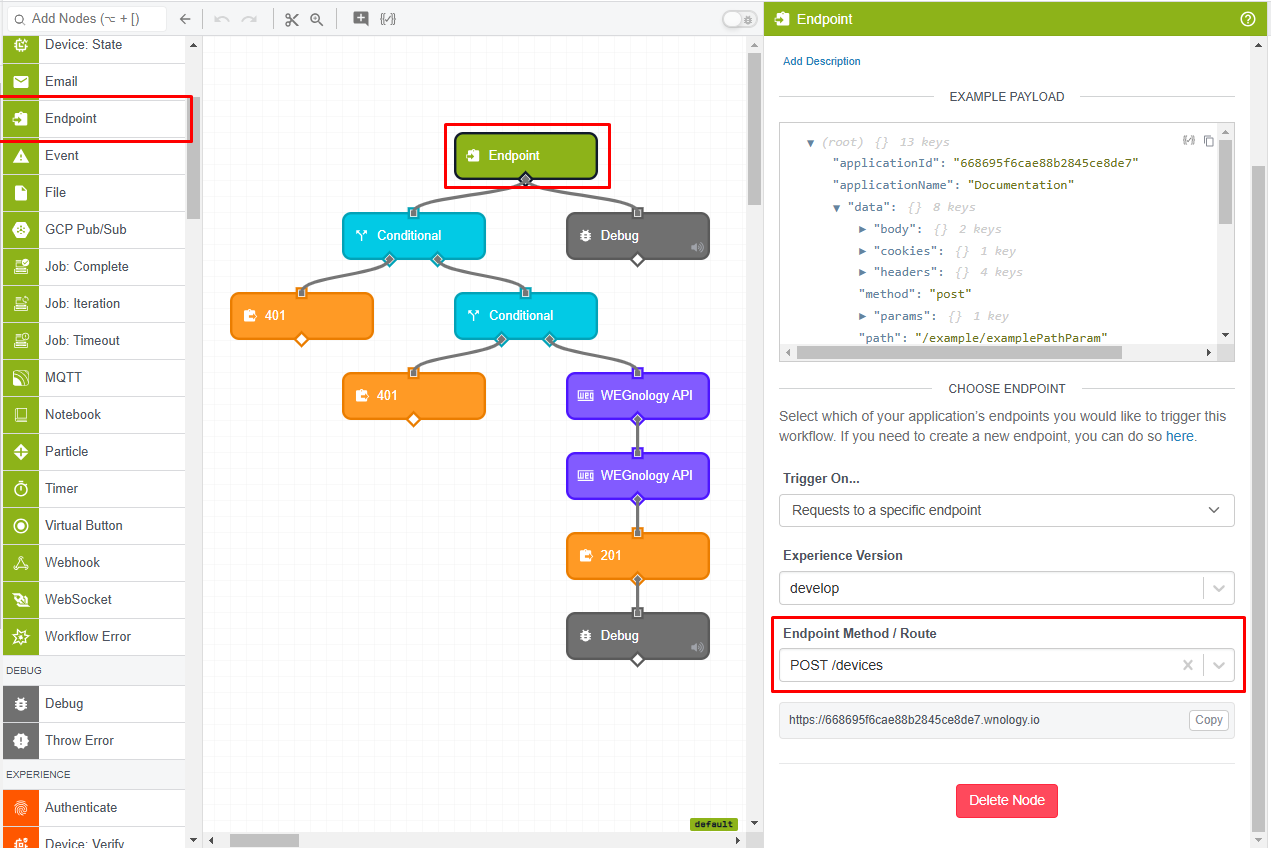
Task: Collapse the (root) payload tree node
Action: pyautogui.click(x=811, y=143)
